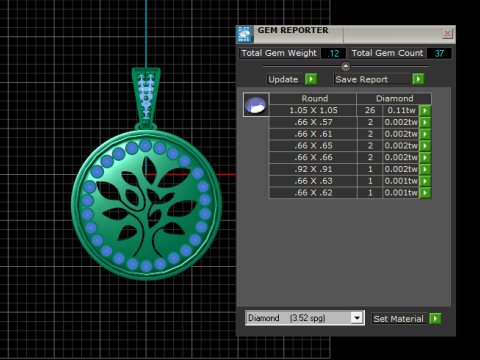480x360 pixels.
Task: Click the Total Gem Count value 37
Action: click(x=439, y=53)
